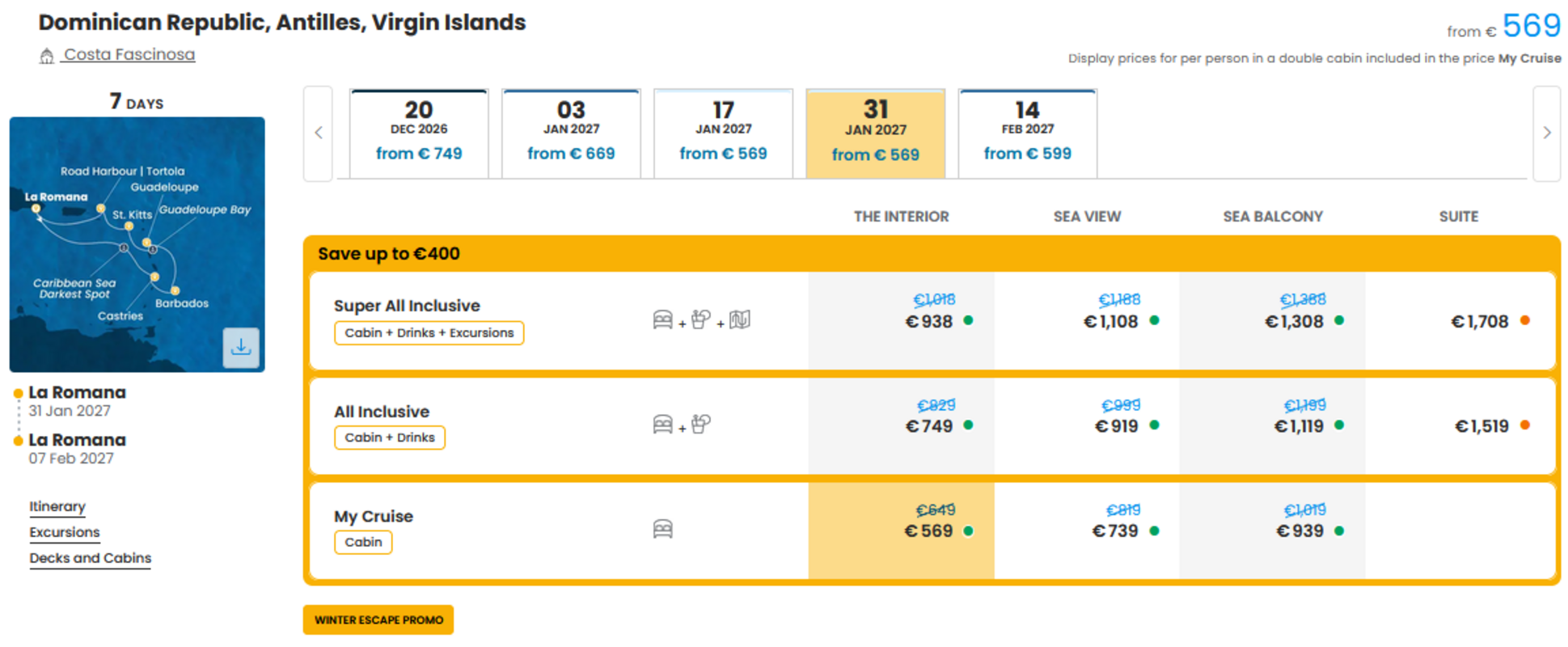Open the Itinerary link
The image size is (1568, 647).
pyautogui.click(x=57, y=506)
